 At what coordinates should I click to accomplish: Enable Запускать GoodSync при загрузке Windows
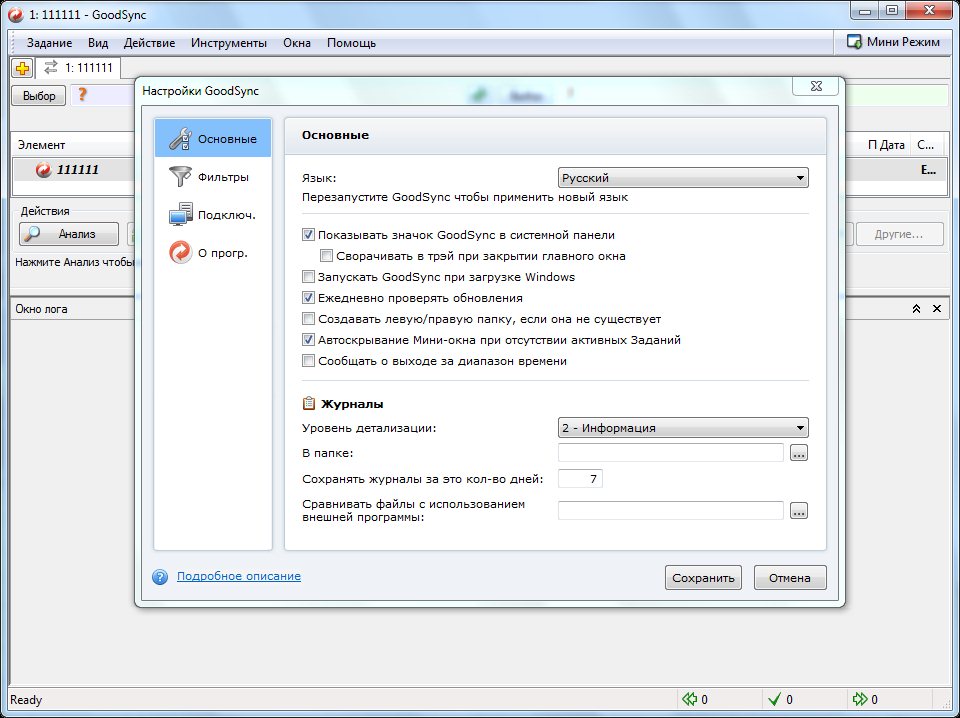coord(308,277)
